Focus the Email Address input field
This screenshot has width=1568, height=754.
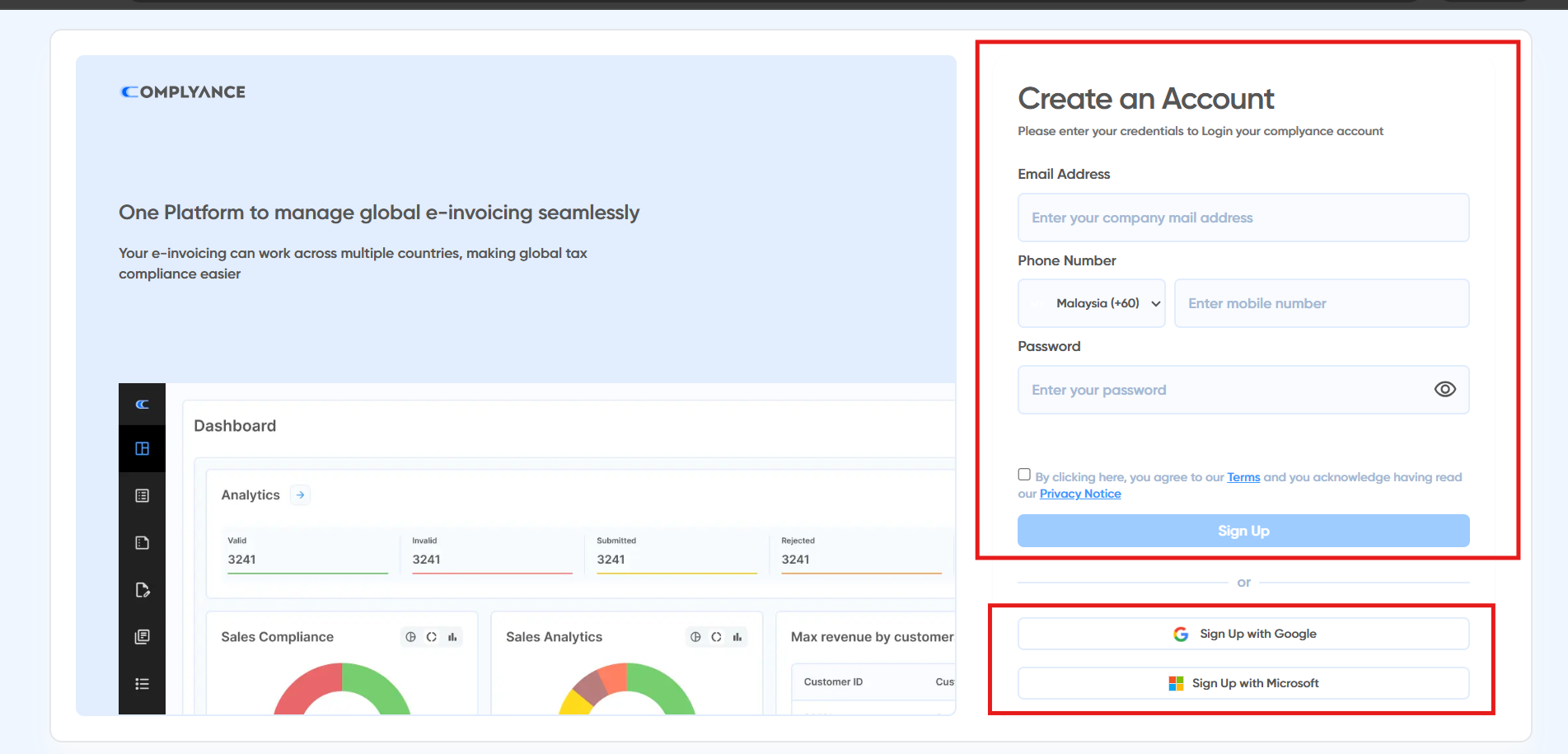(x=1243, y=218)
